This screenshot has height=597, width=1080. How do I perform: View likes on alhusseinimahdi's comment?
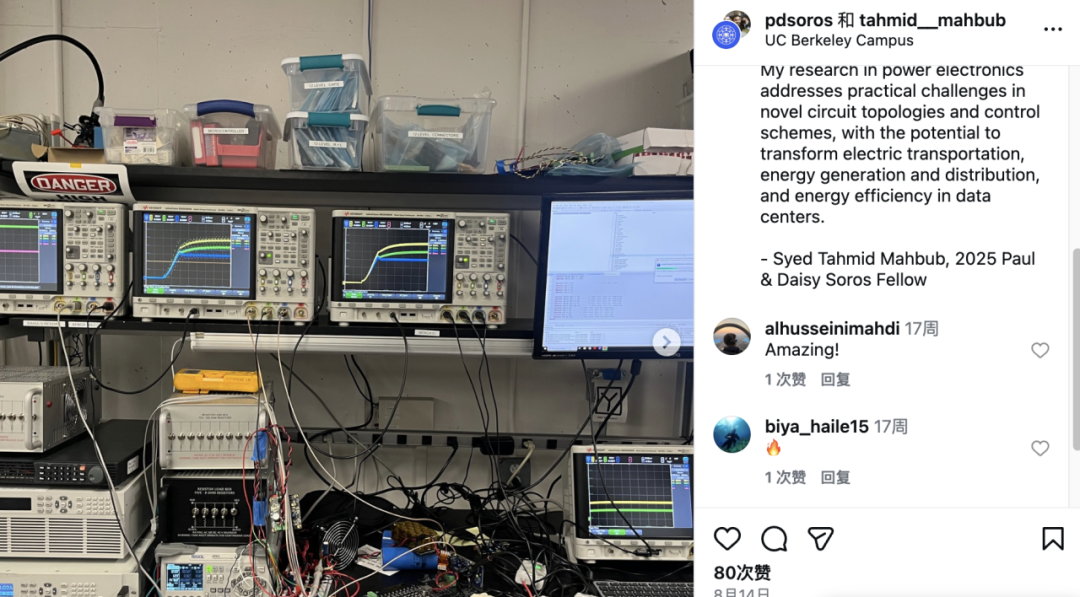[x=785, y=379]
